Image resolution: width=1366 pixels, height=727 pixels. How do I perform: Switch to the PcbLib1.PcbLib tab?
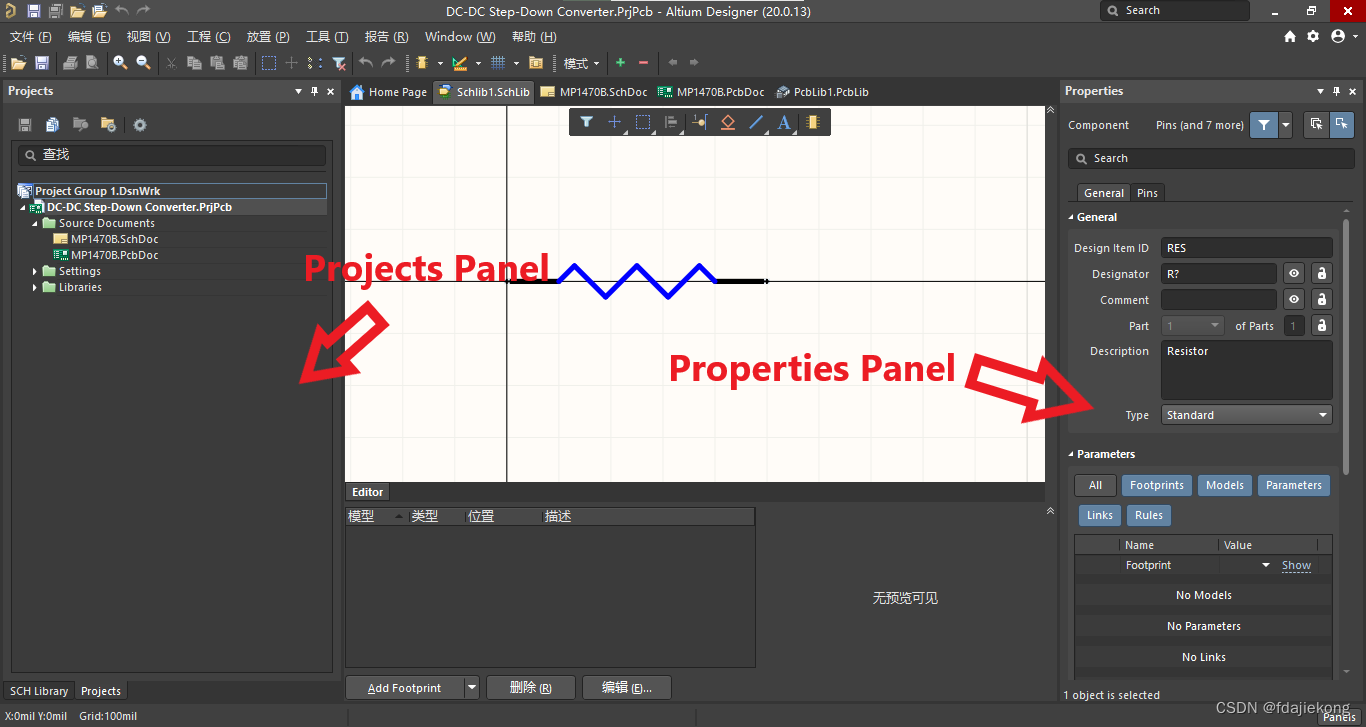click(822, 92)
